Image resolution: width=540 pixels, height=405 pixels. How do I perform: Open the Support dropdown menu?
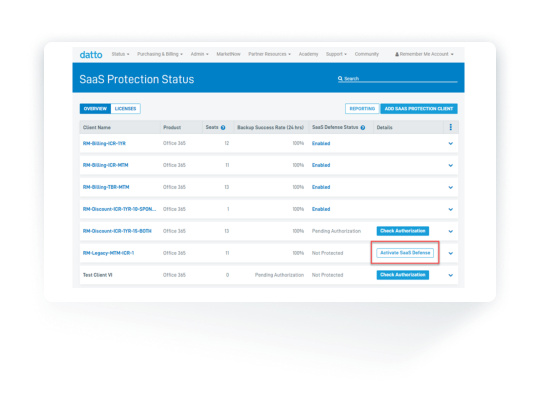point(336,54)
